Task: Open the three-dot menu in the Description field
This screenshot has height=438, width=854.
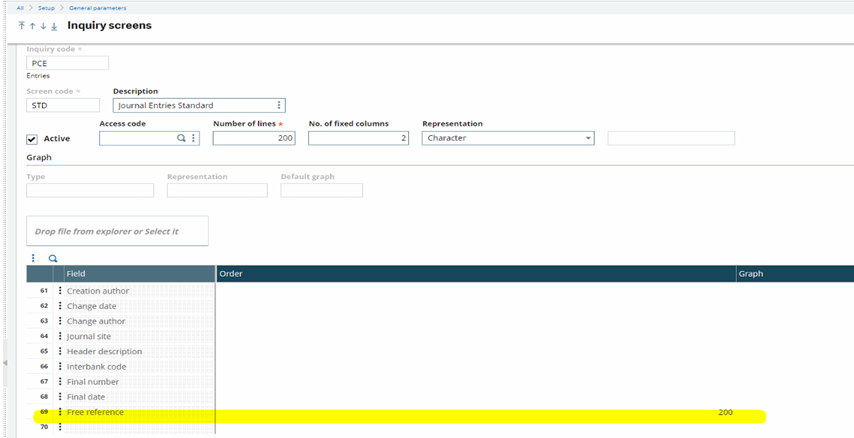Action: (278, 105)
